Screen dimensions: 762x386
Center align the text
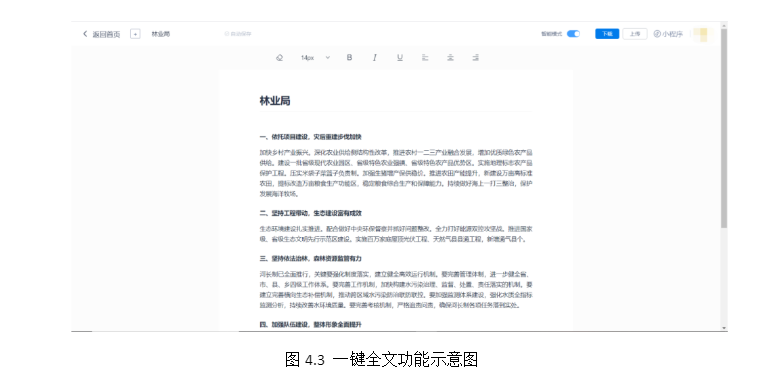[x=450, y=57]
